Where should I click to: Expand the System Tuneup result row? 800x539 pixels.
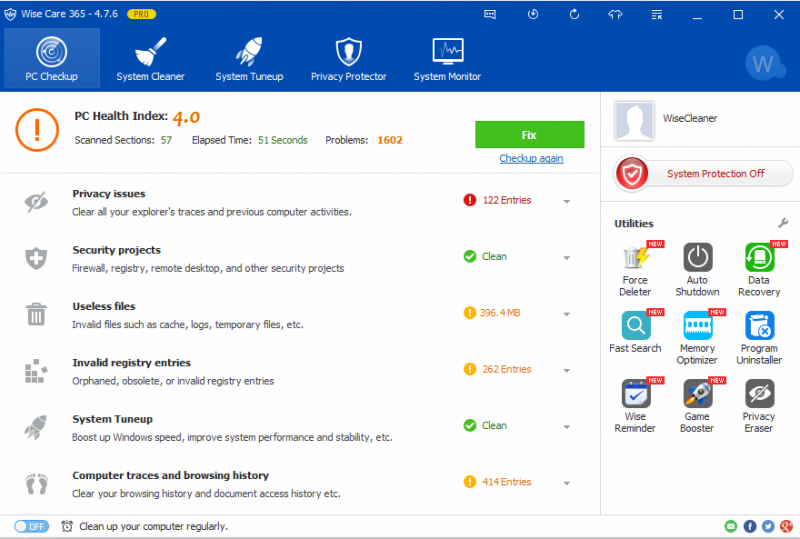[566, 427]
